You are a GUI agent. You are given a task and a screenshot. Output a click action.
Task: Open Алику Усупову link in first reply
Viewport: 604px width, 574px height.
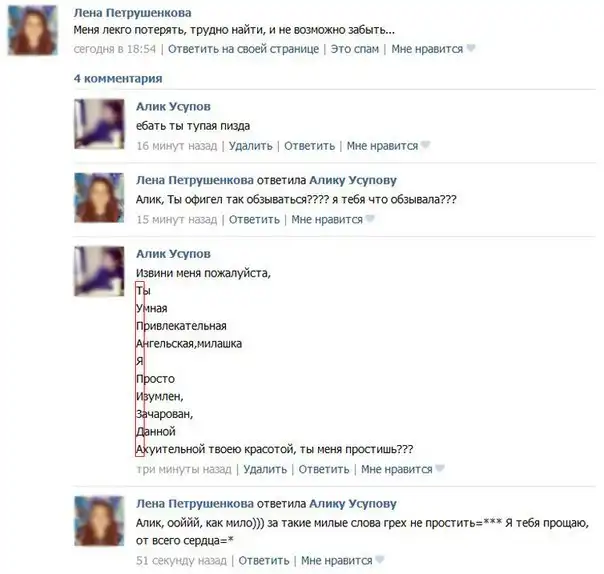[x=353, y=180]
